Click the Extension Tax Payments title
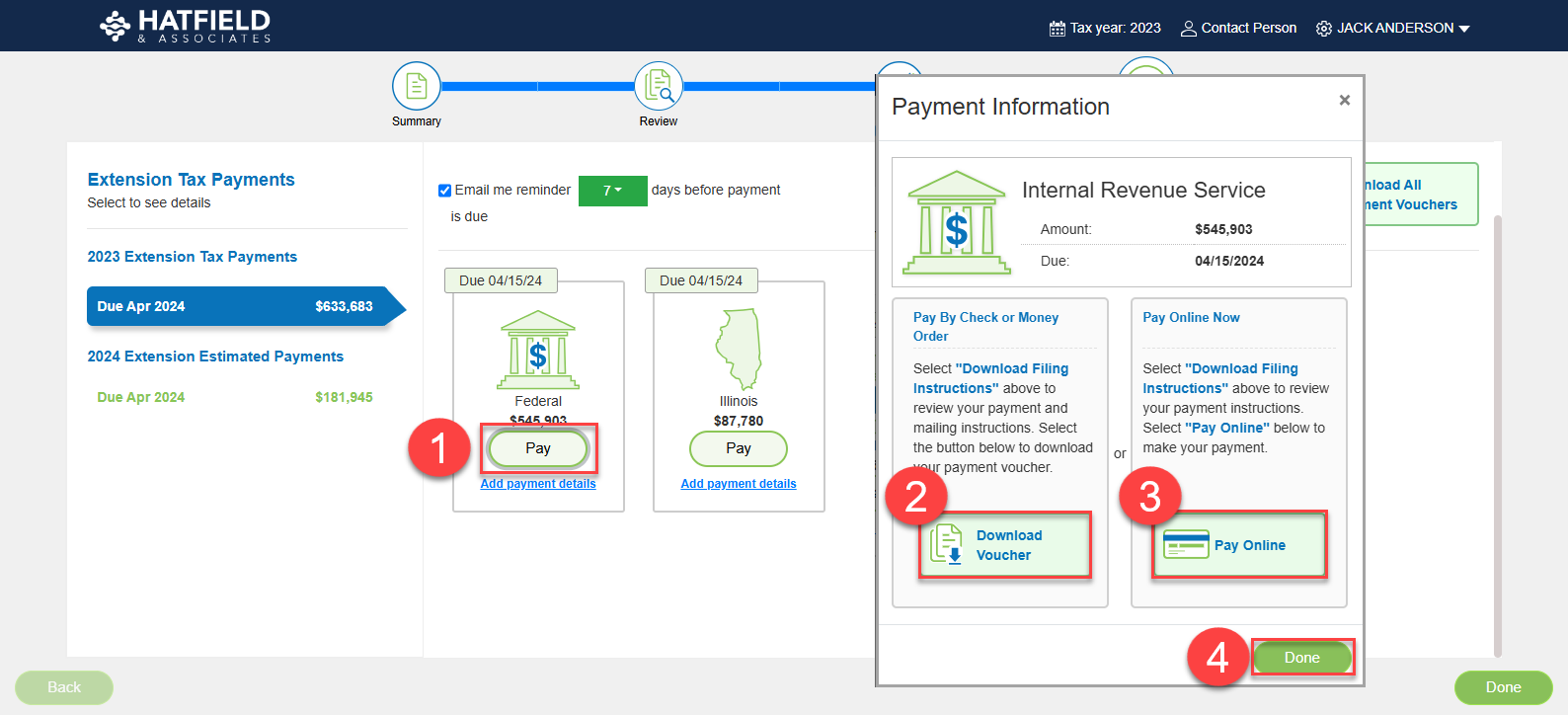This screenshot has width=1568, height=715. tap(191, 180)
